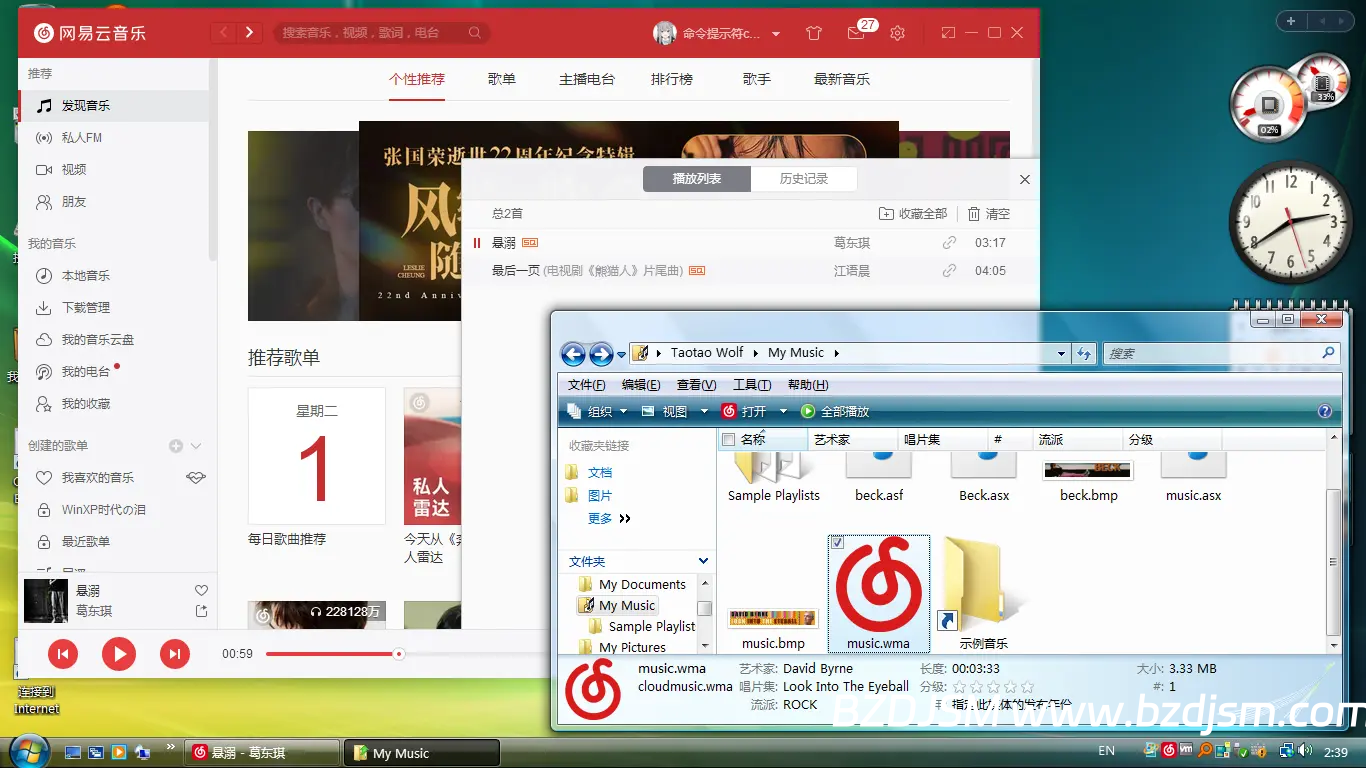
Task: Open the skin (shirt) icon in NetEase title bar
Action: (814, 33)
